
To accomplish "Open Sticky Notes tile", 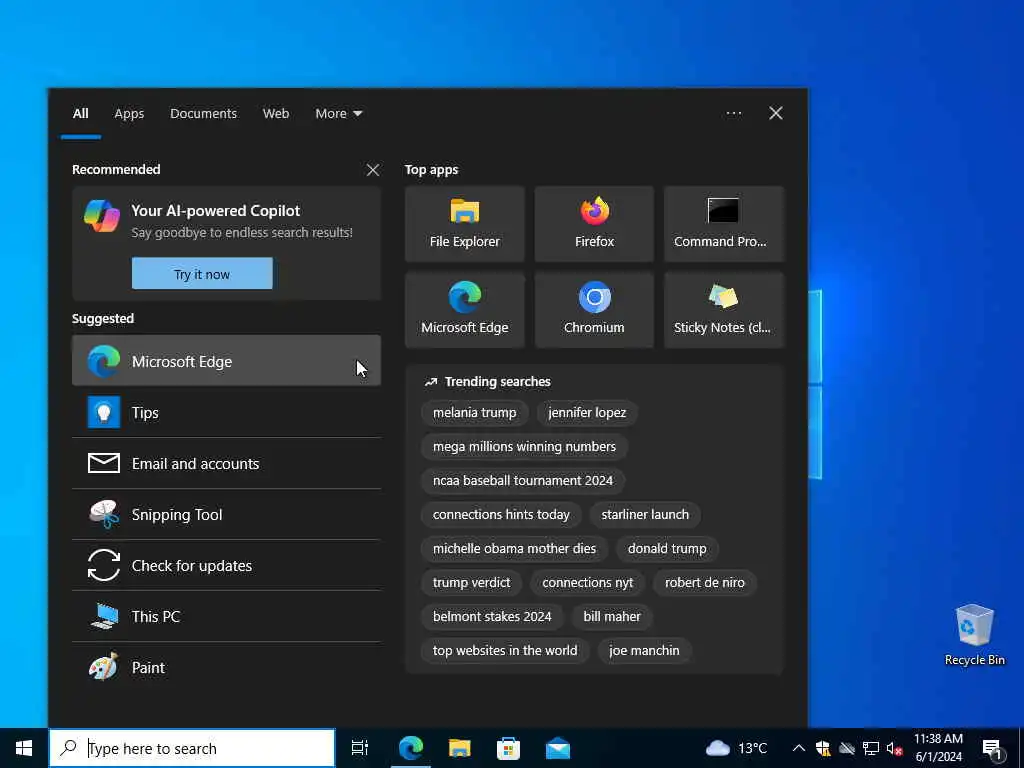I will tap(724, 310).
